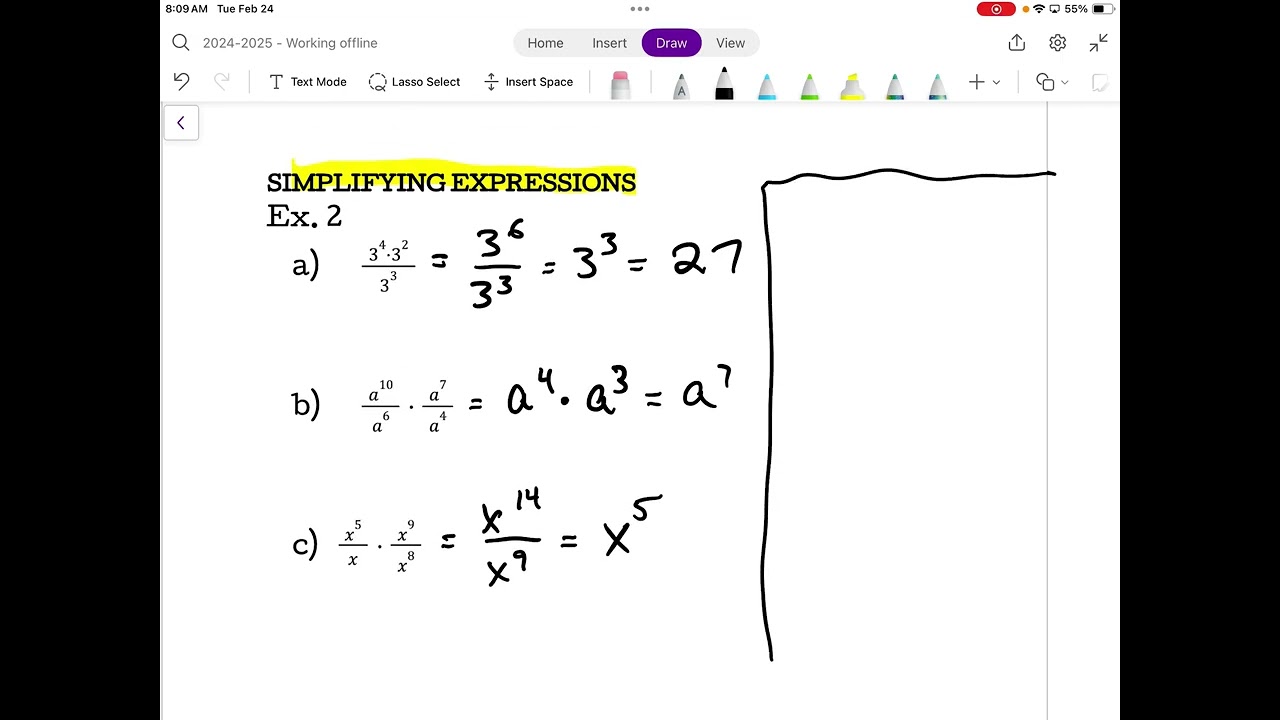The width and height of the screenshot is (1280, 720).
Task: Select the pink eraser tool
Action: tap(620, 84)
